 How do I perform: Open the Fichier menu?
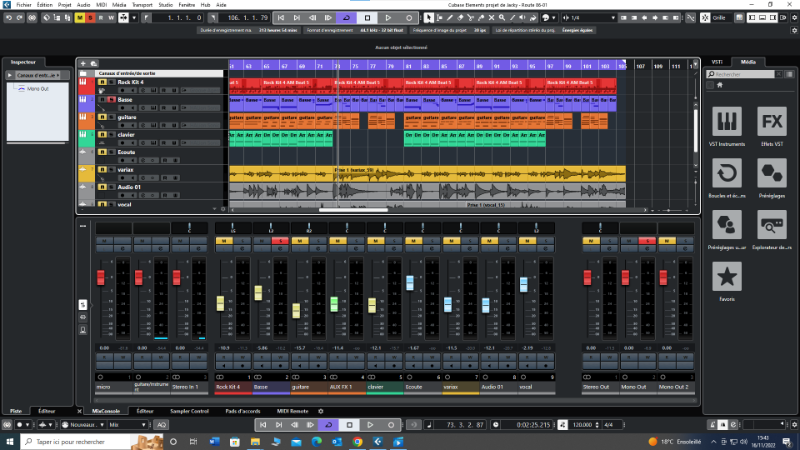click(23, 5)
